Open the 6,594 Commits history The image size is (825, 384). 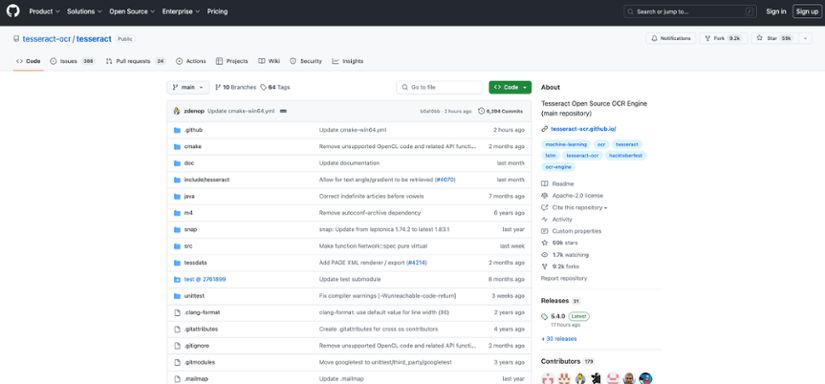500,111
